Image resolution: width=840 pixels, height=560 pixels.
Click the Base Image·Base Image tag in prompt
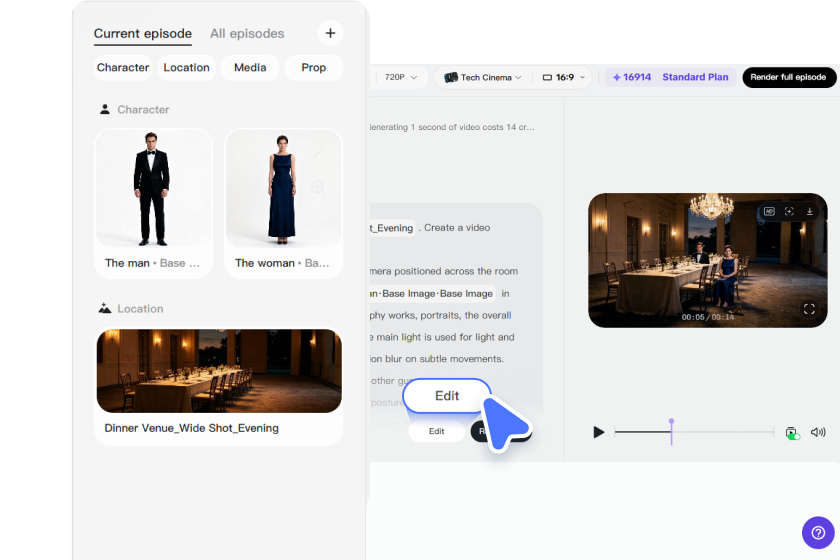(x=433, y=294)
